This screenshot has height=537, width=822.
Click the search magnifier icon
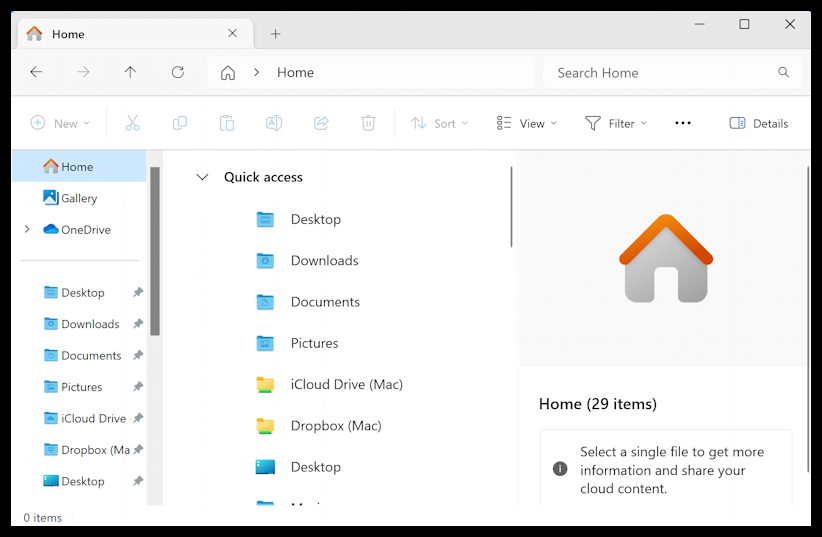pyautogui.click(x=783, y=72)
